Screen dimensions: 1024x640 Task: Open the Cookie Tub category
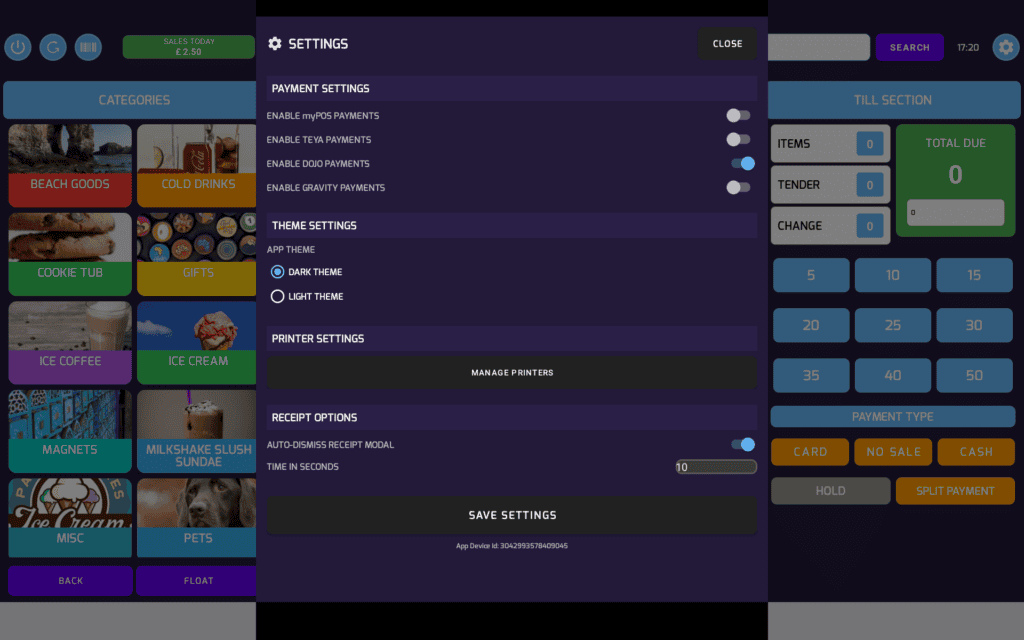coord(70,254)
